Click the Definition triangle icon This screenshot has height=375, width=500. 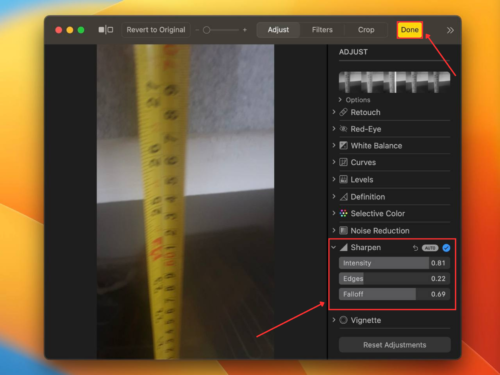pyautogui.click(x=344, y=197)
